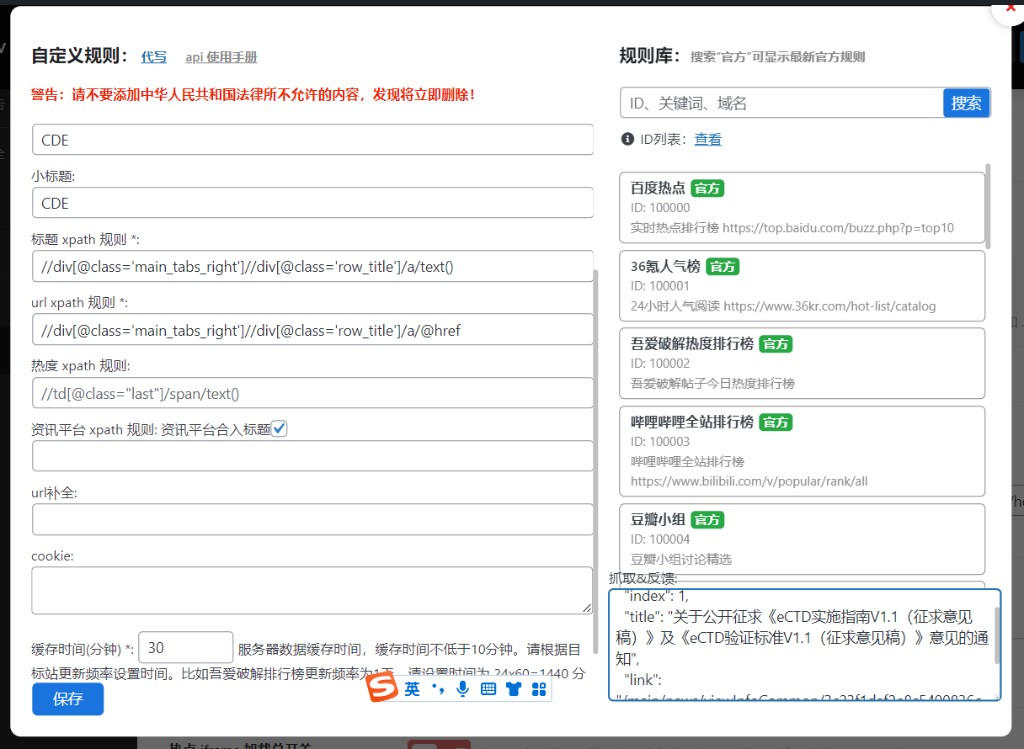Open the IME toolbox grid icon
The image size is (1024, 749).
pyautogui.click(x=539, y=689)
